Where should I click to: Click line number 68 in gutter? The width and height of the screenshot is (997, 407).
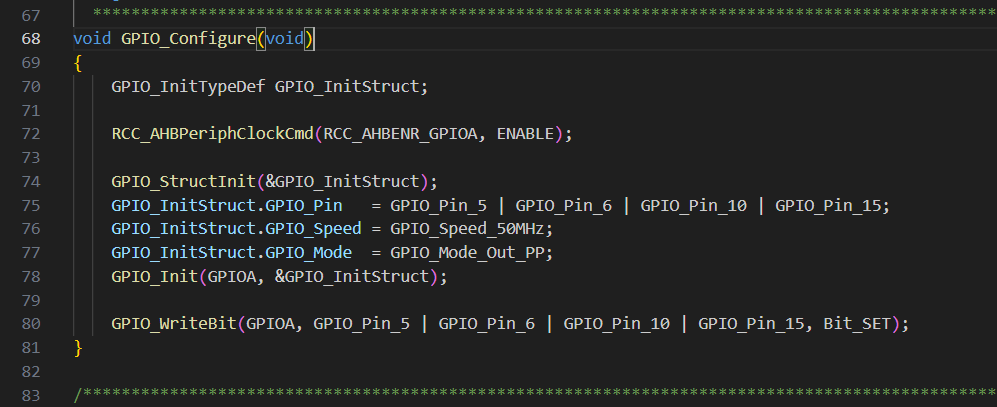click(x=30, y=39)
